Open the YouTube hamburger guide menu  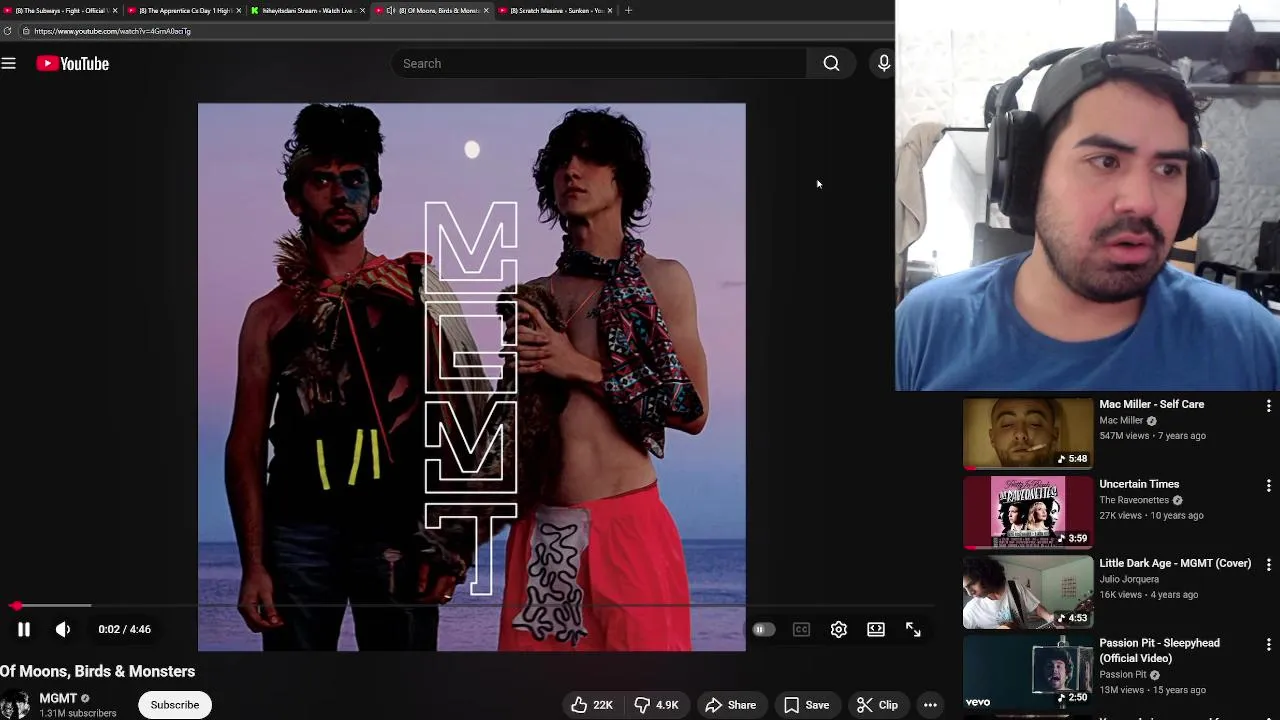click(9, 64)
